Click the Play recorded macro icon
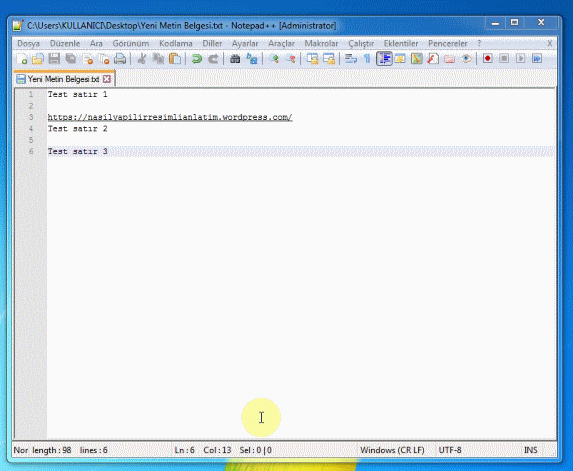573x471 pixels. (520, 58)
